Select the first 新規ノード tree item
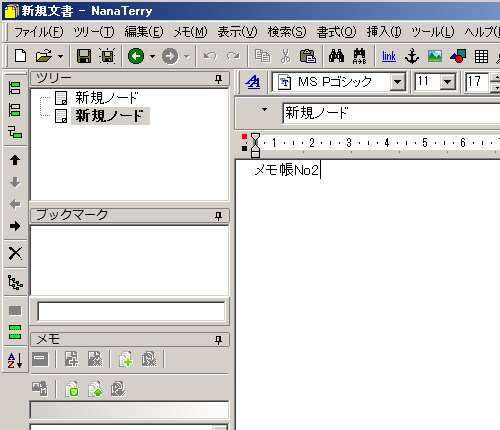This screenshot has width=500, height=430. (107, 98)
